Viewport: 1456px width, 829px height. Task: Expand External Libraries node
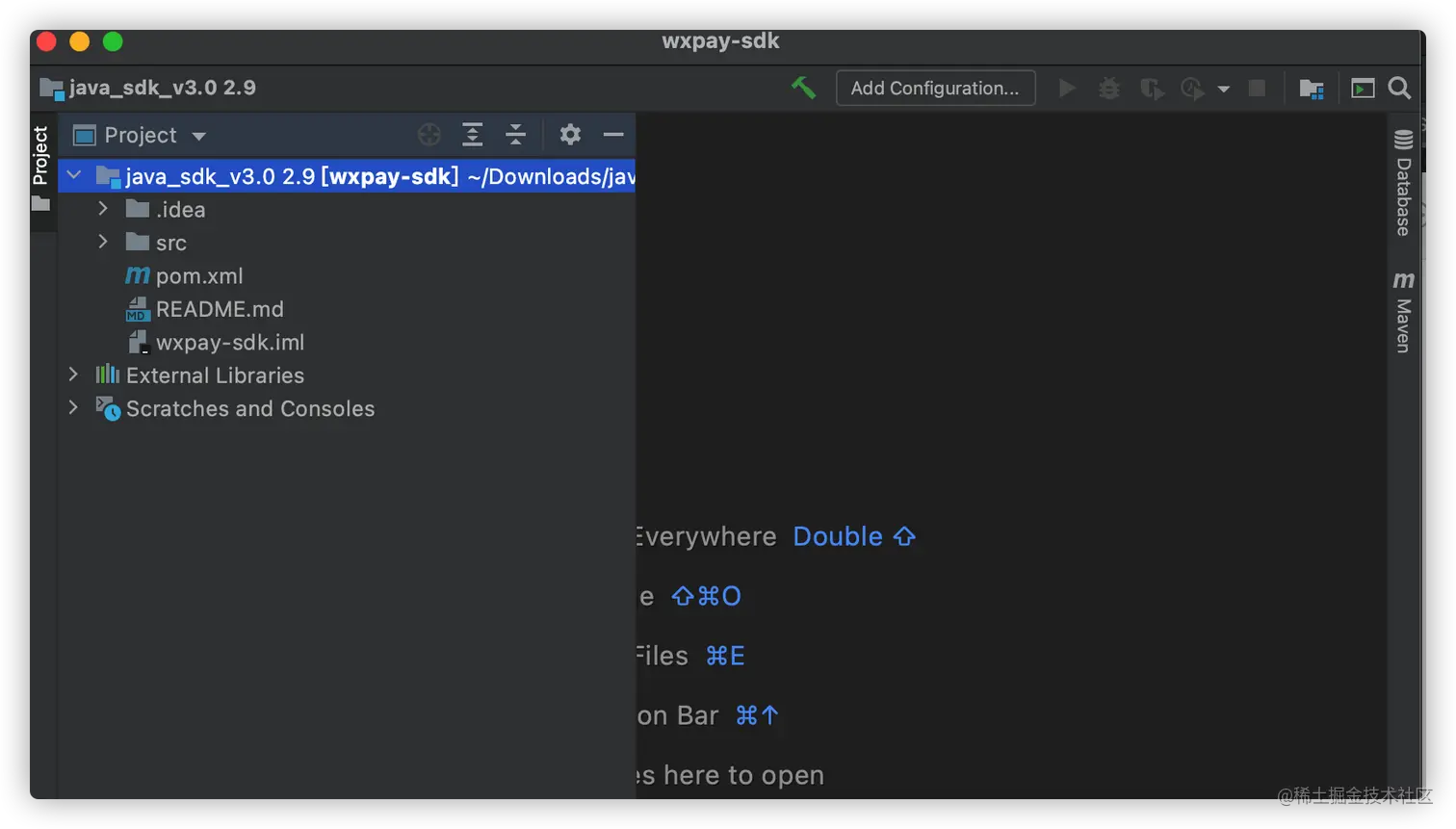point(73,375)
